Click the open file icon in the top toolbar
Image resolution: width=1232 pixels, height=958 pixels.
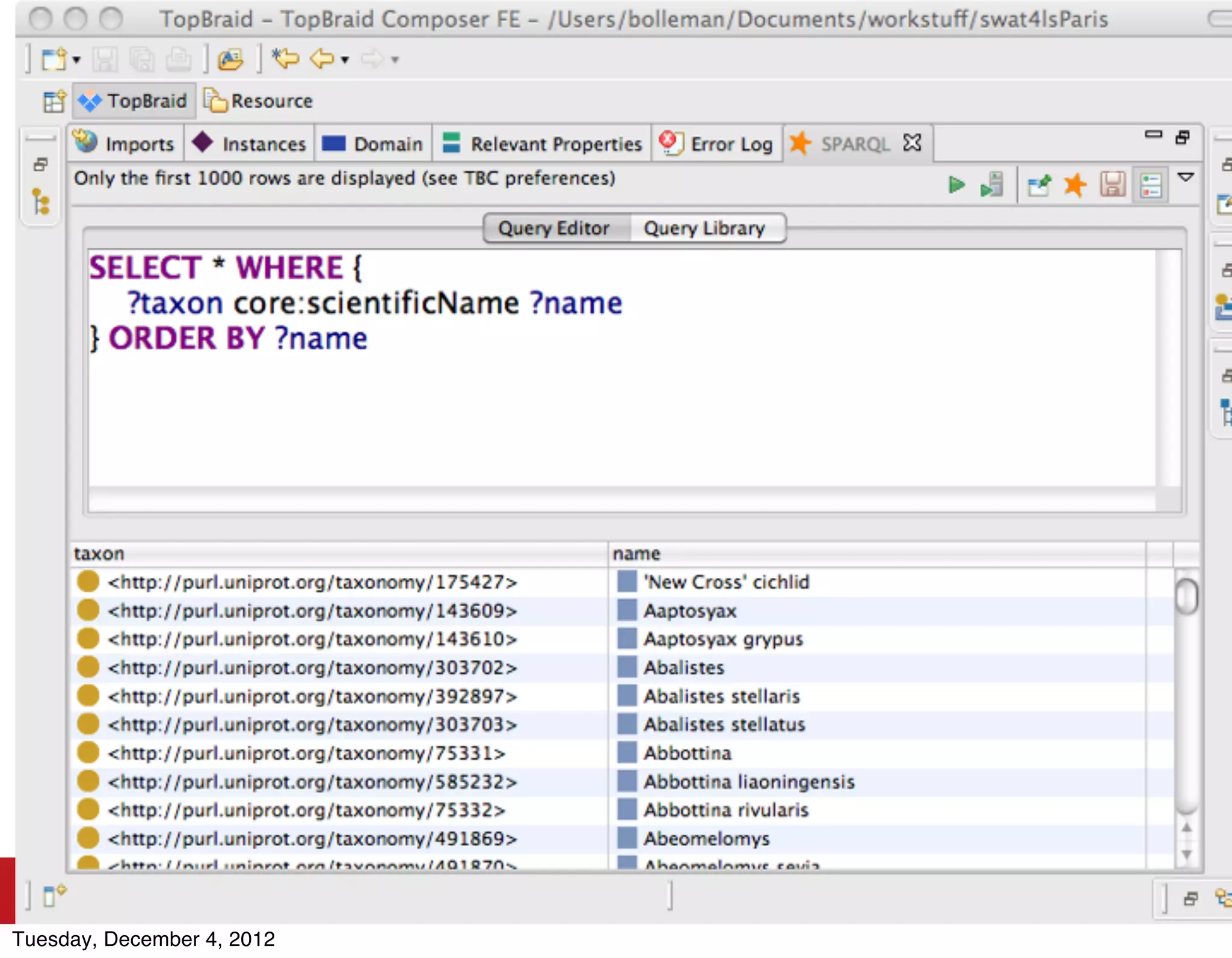click(x=230, y=60)
